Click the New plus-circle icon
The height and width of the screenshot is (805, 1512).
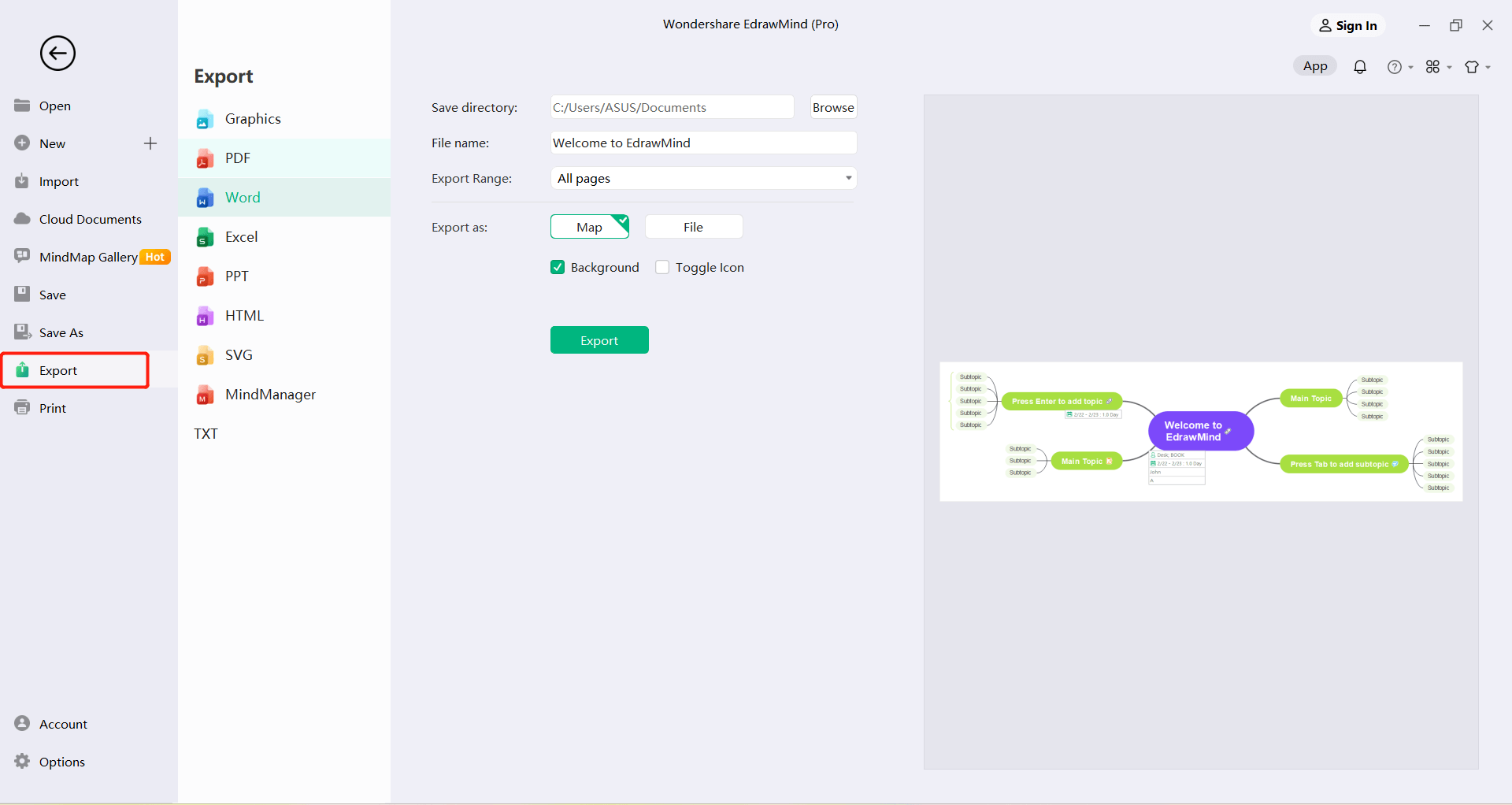point(22,143)
